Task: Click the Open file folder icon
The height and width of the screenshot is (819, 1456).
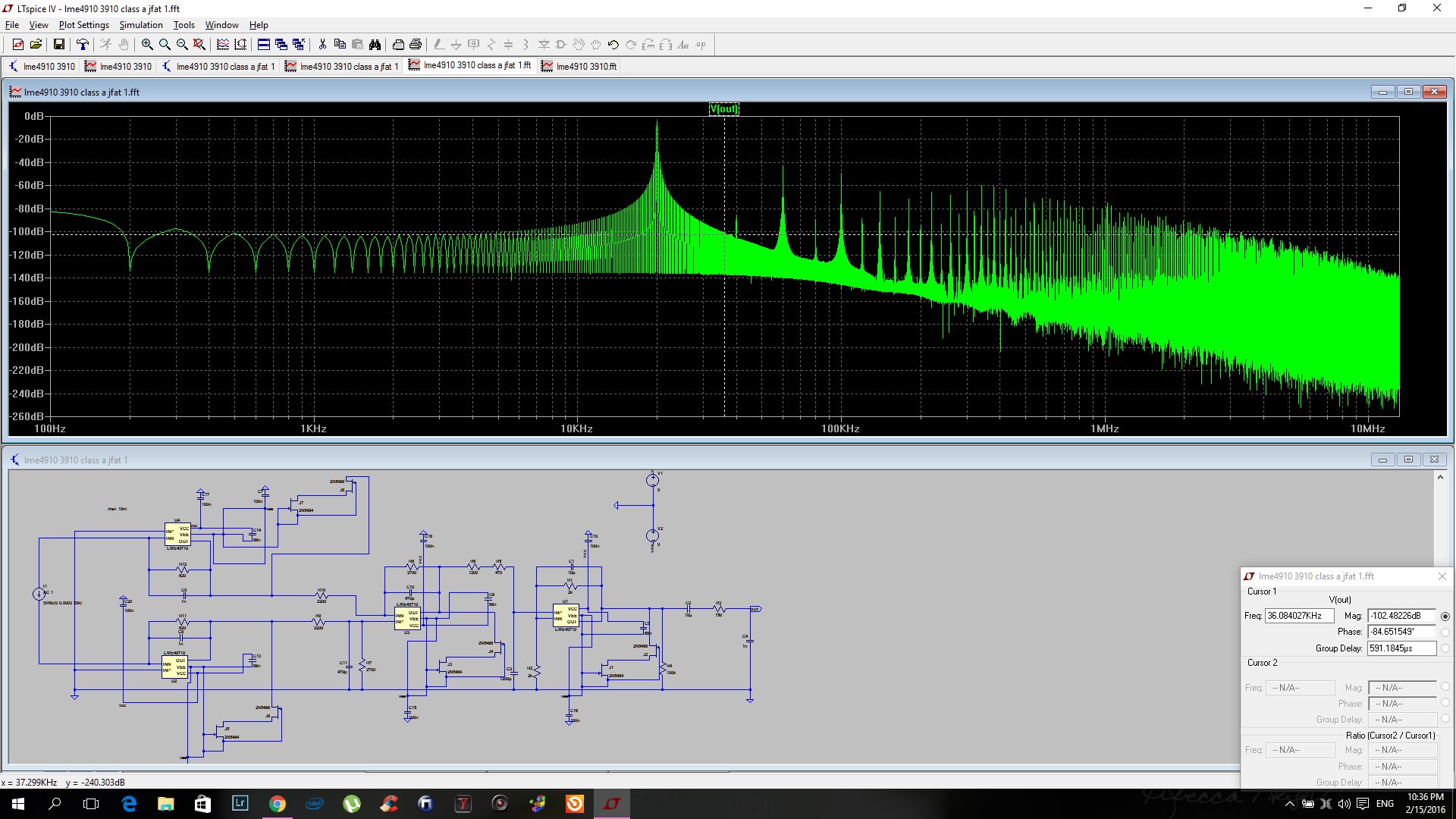Action: [x=36, y=45]
